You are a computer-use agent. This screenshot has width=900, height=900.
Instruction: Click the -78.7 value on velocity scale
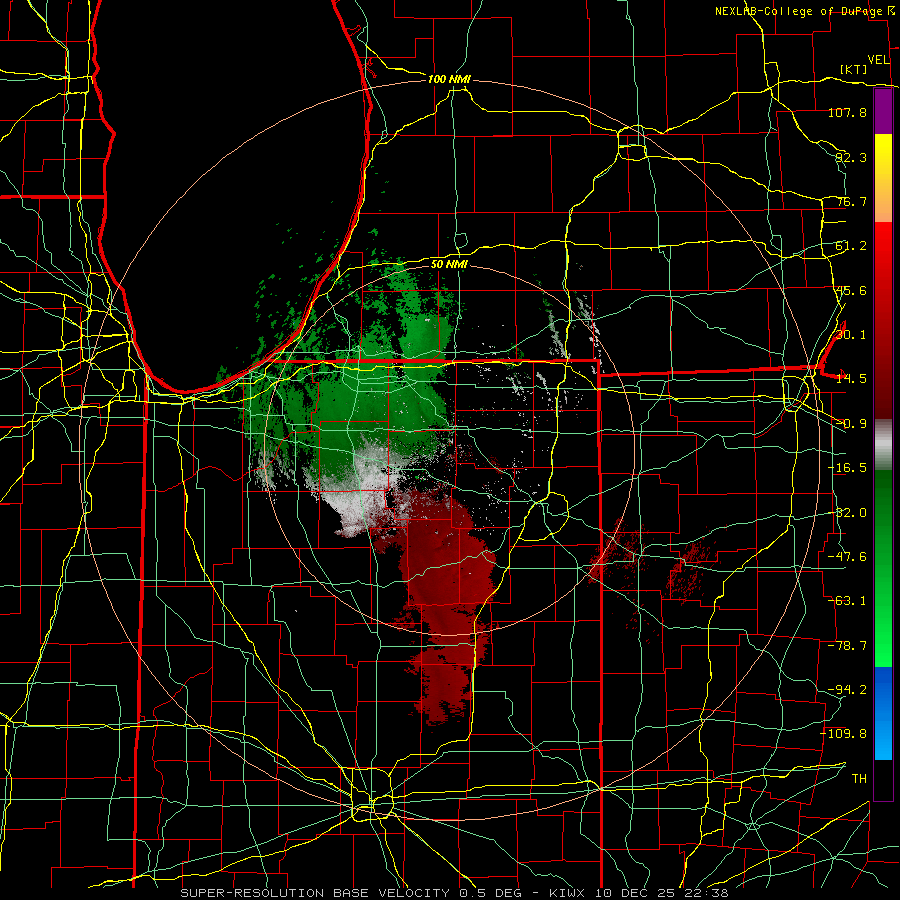[847, 646]
